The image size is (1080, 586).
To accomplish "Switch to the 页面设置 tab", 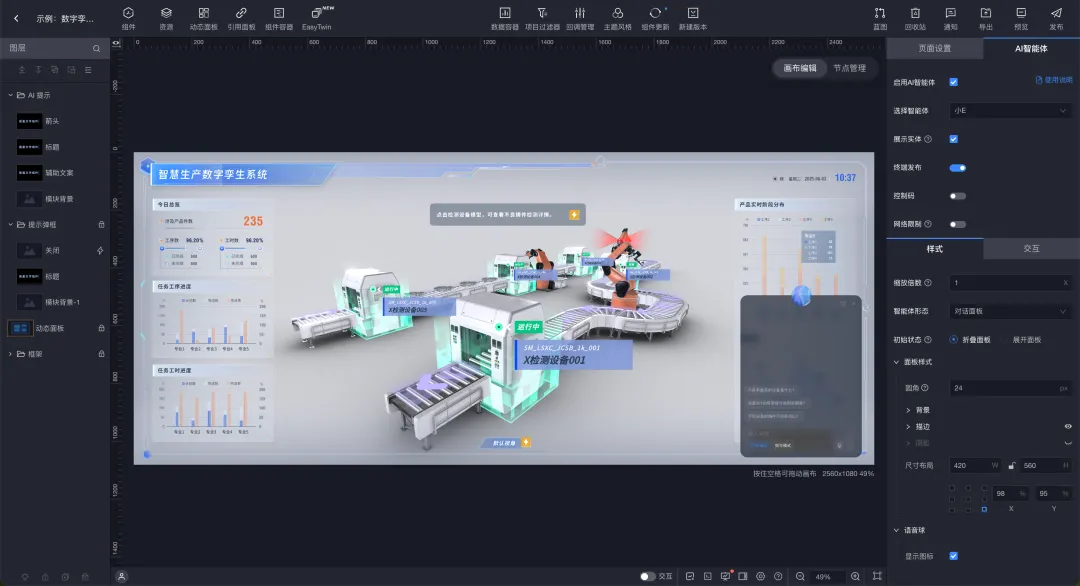I will (935, 48).
